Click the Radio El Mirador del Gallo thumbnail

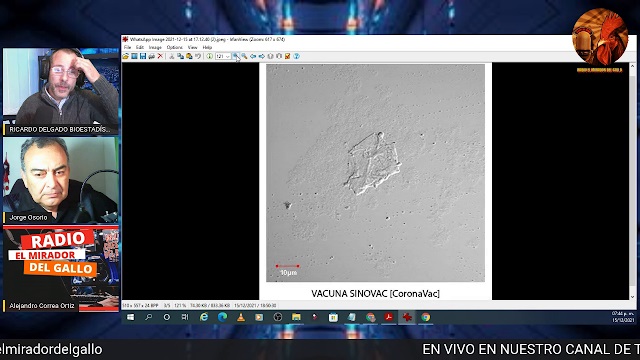pos(61,269)
